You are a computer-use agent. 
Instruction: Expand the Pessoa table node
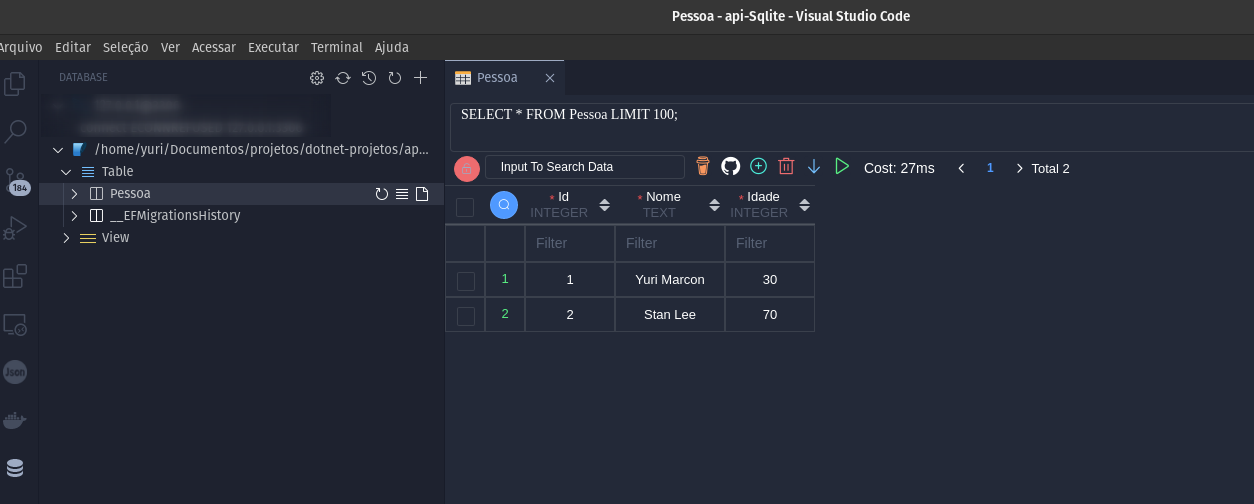pos(74,194)
